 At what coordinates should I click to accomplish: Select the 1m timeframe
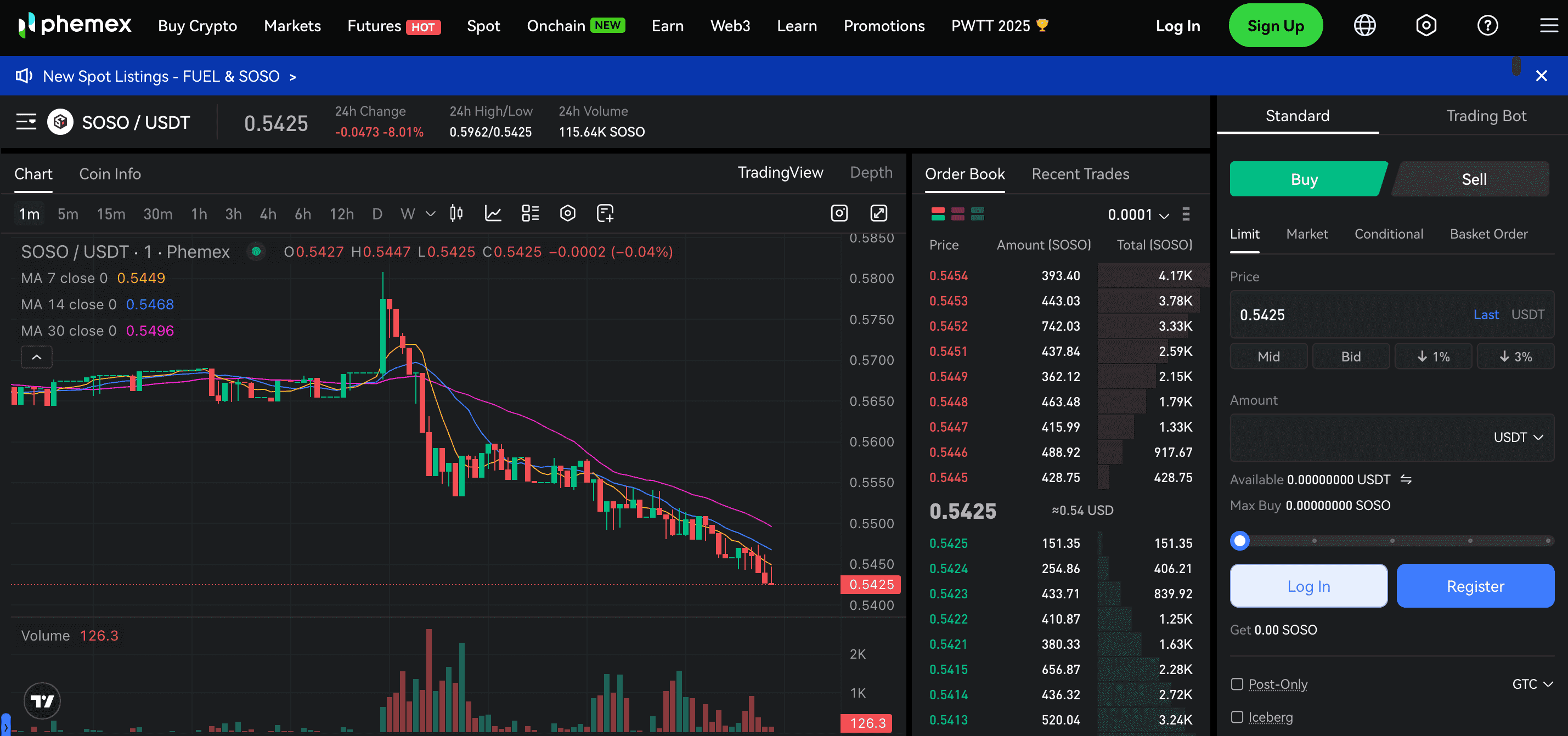29,214
